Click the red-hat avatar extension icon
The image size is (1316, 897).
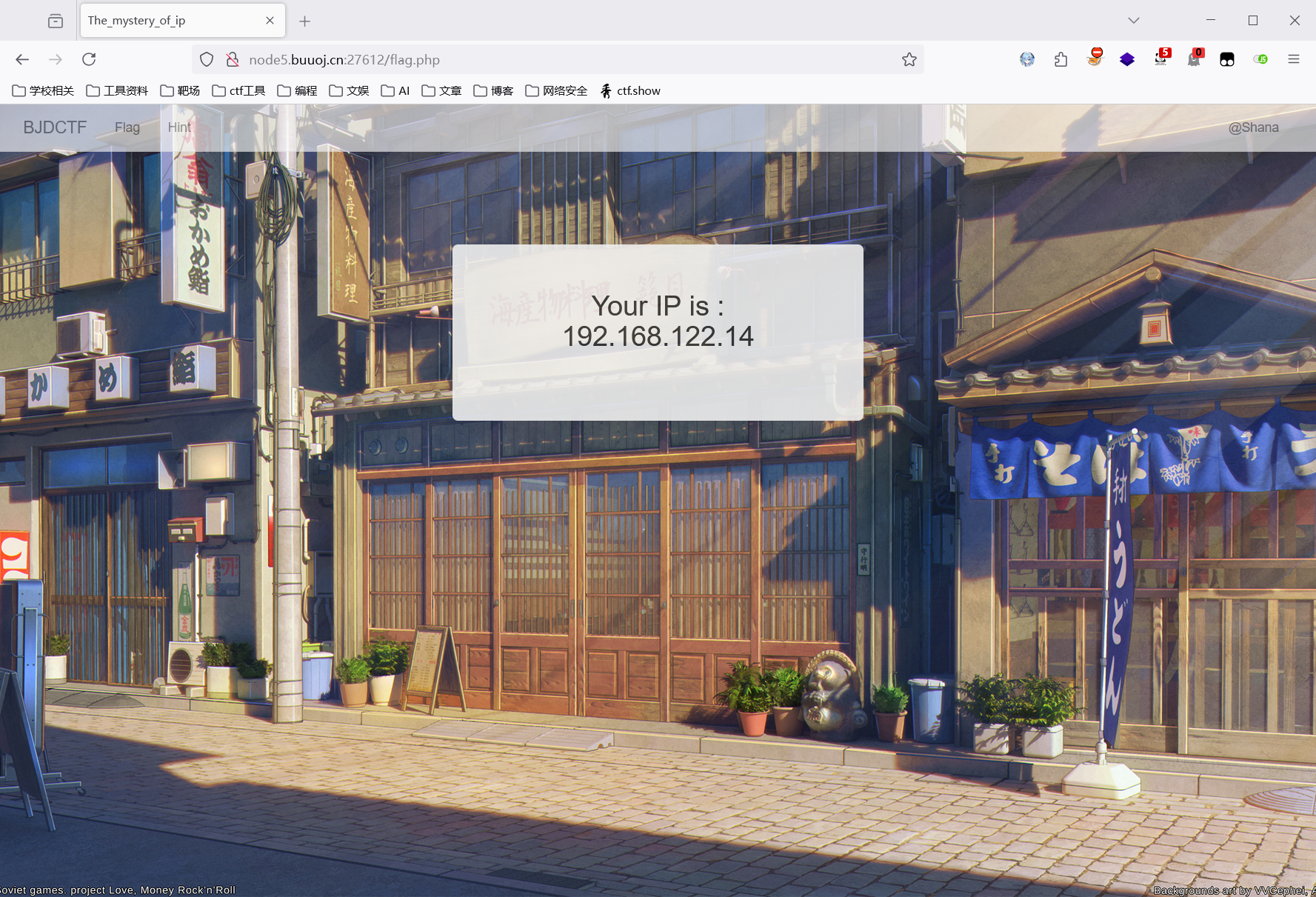[1095, 58]
